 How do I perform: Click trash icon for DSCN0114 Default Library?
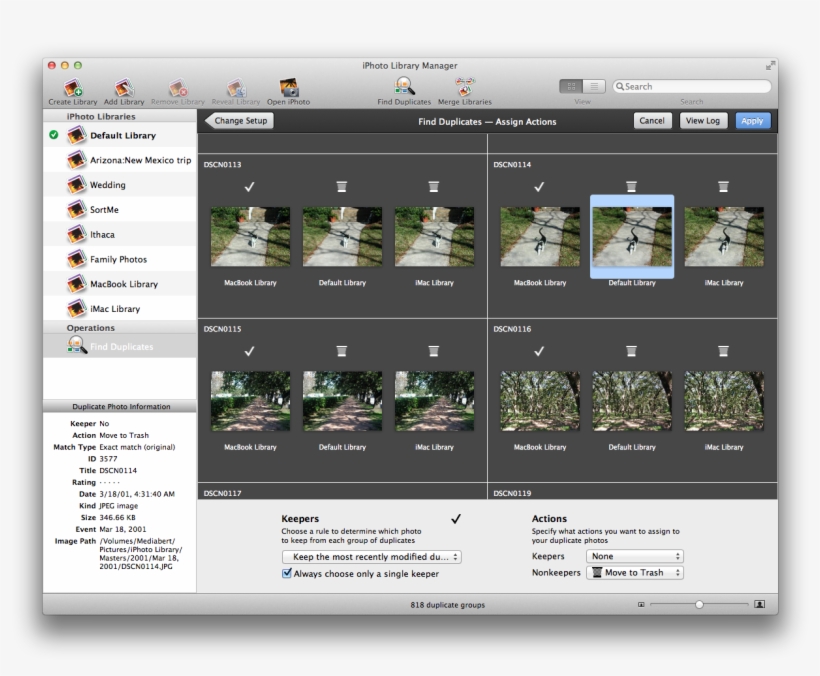click(631, 187)
